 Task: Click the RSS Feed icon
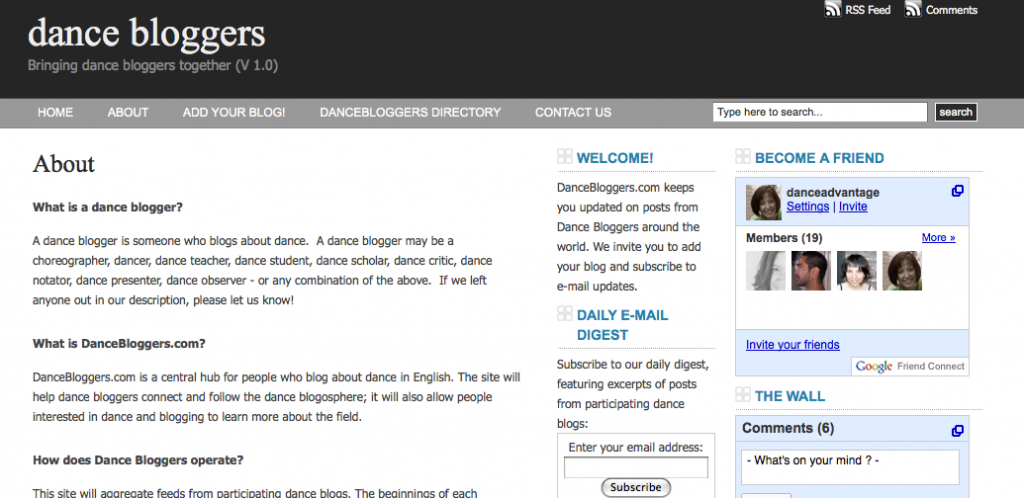pyautogui.click(x=832, y=9)
